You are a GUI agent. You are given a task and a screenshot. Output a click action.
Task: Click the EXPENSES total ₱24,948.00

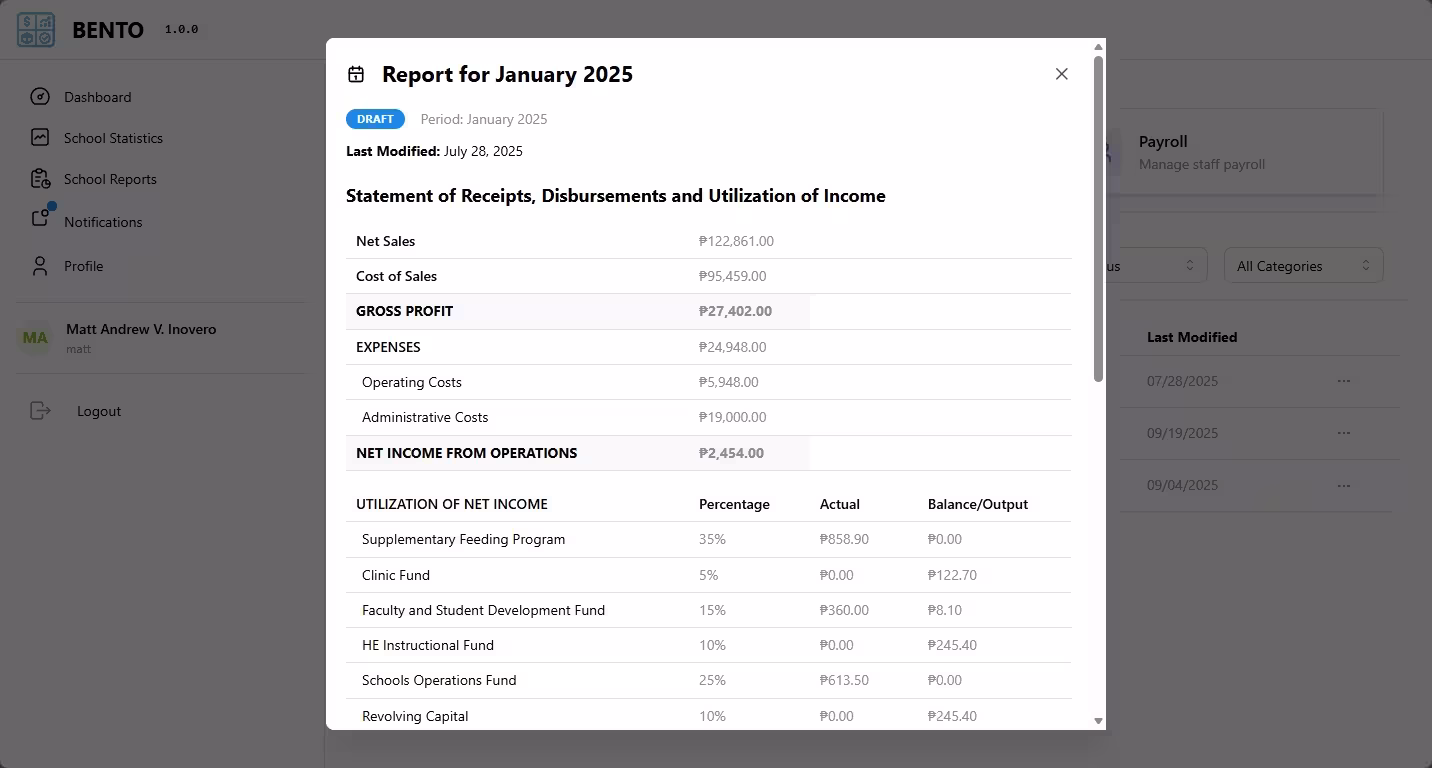tap(733, 347)
